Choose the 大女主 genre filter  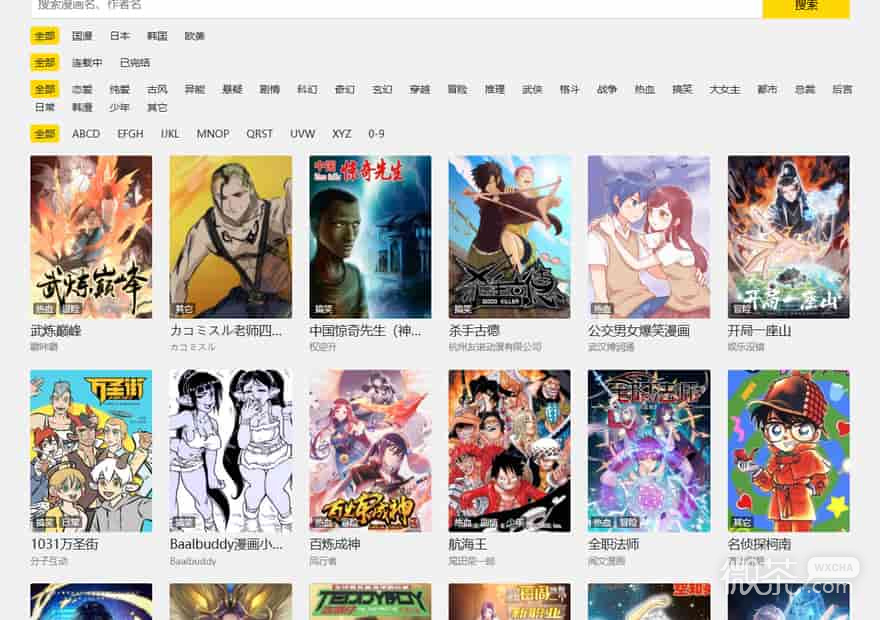[725, 89]
